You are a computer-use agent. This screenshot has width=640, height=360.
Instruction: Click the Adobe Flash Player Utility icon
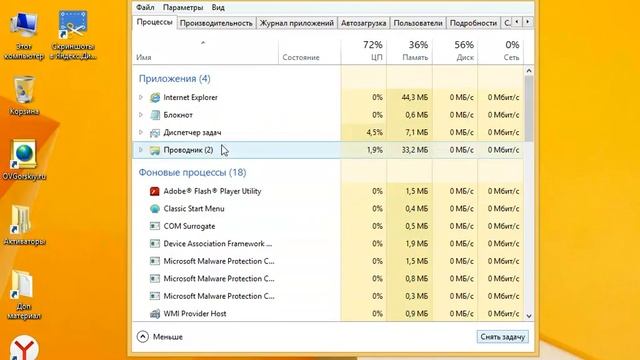[155, 191]
